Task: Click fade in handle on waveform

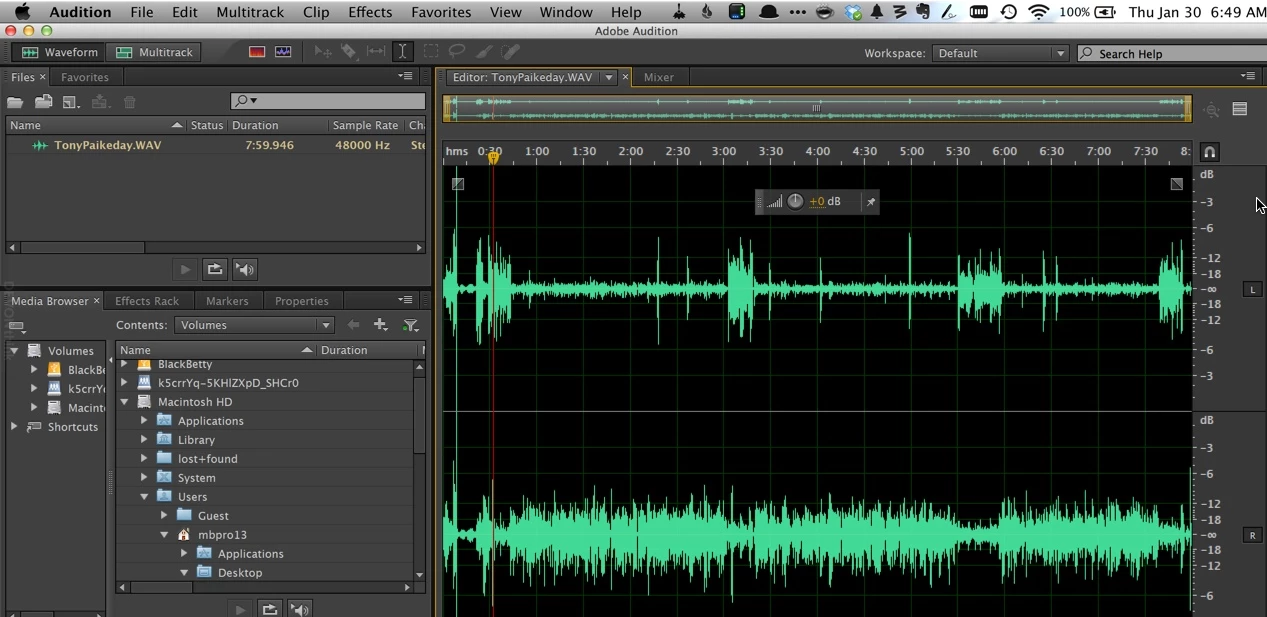Action: [x=457, y=184]
